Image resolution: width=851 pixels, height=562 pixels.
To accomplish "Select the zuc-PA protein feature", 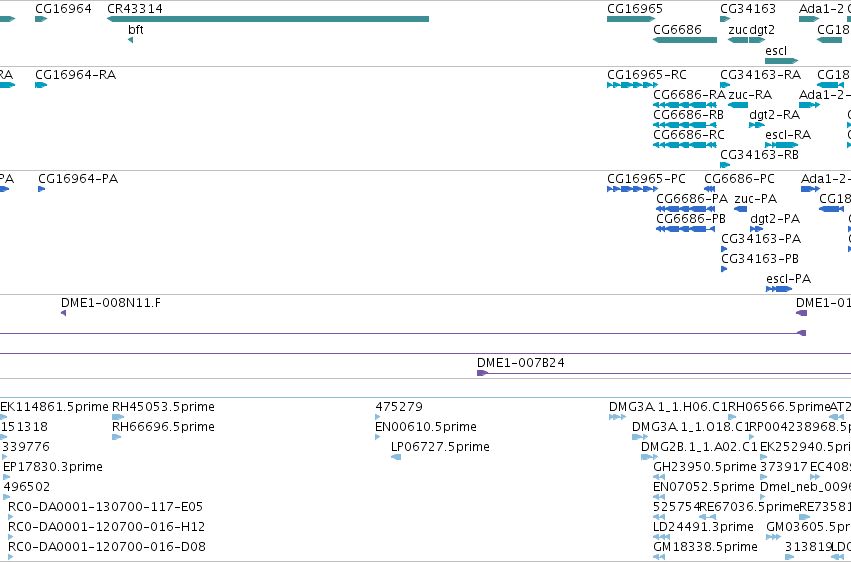I will click(740, 209).
